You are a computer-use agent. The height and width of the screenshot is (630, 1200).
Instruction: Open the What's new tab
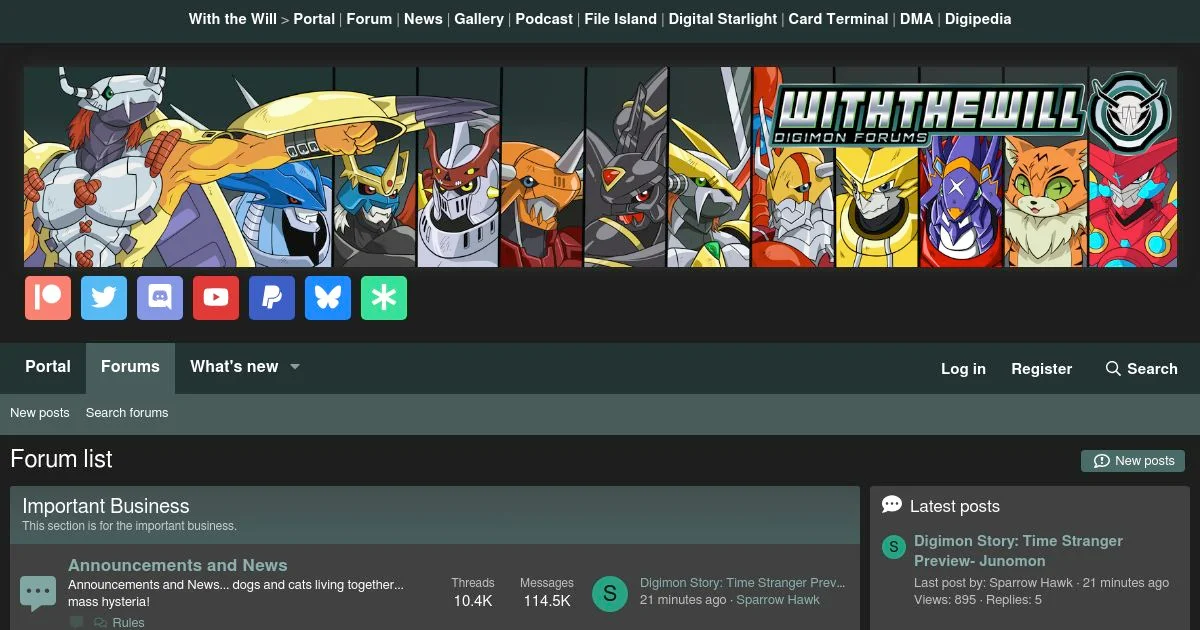(x=234, y=367)
